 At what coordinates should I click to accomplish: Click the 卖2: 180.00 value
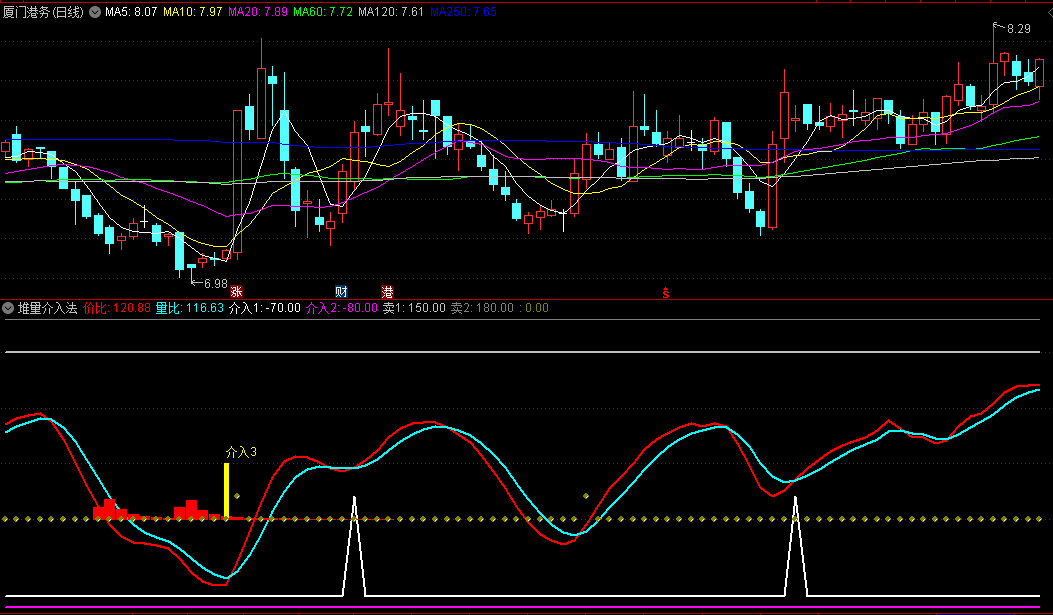482,308
